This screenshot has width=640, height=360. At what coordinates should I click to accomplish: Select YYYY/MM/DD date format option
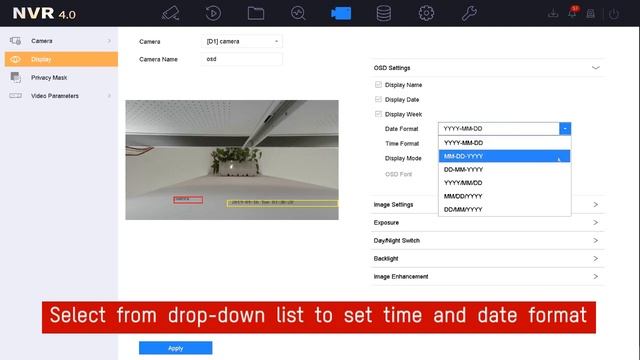coord(504,183)
